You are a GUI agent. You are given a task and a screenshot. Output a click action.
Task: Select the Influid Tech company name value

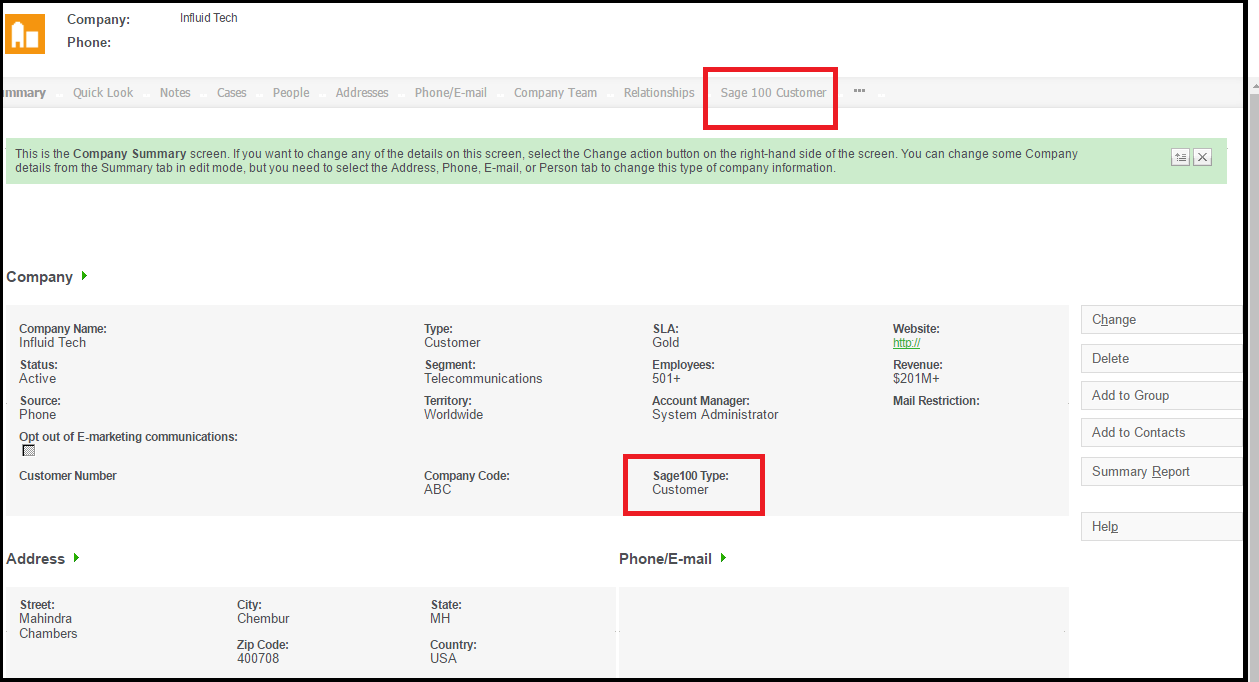tap(52, 343)
